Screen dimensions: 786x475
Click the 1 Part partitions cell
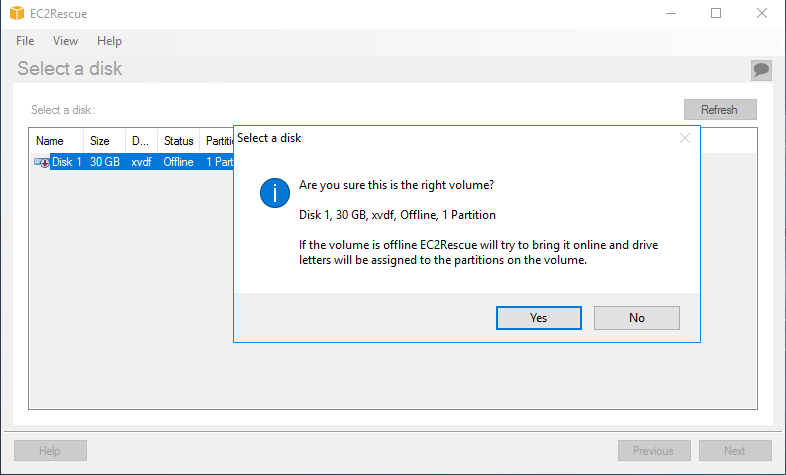pos(220,162)
